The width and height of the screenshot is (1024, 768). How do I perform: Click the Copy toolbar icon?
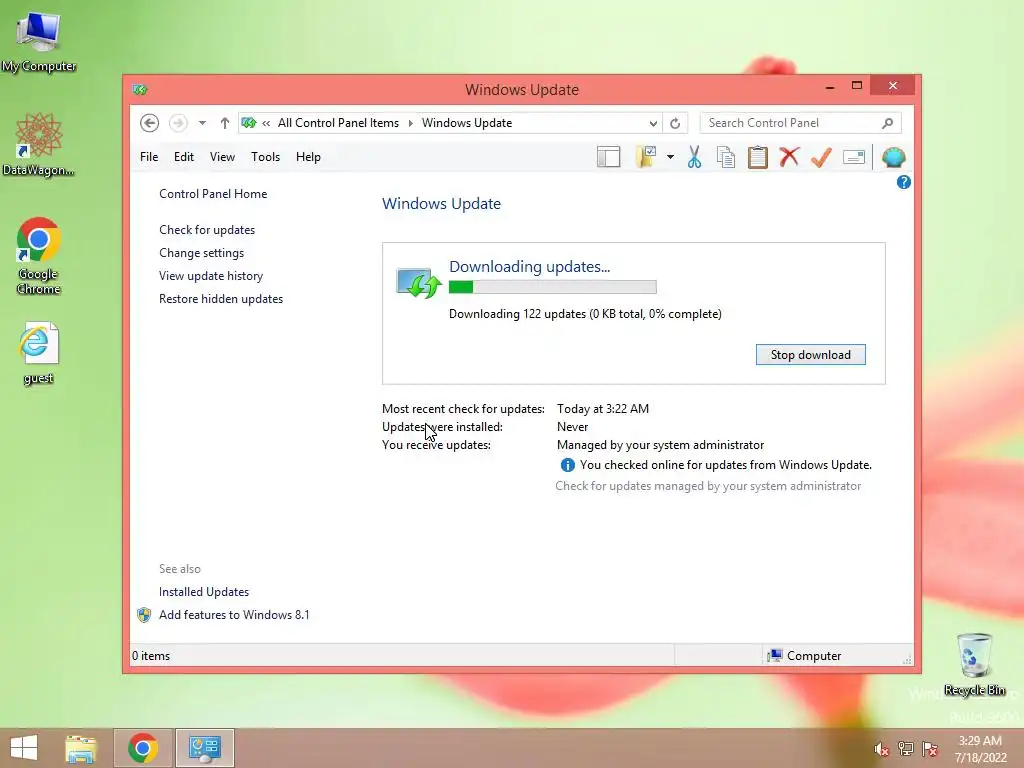[726, 157]
